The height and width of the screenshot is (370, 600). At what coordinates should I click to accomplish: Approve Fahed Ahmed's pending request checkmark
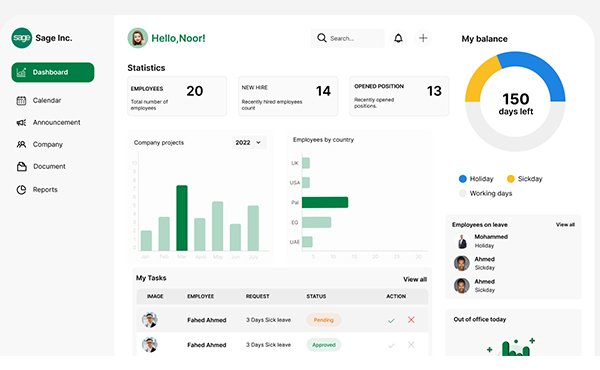pos(391,320)
